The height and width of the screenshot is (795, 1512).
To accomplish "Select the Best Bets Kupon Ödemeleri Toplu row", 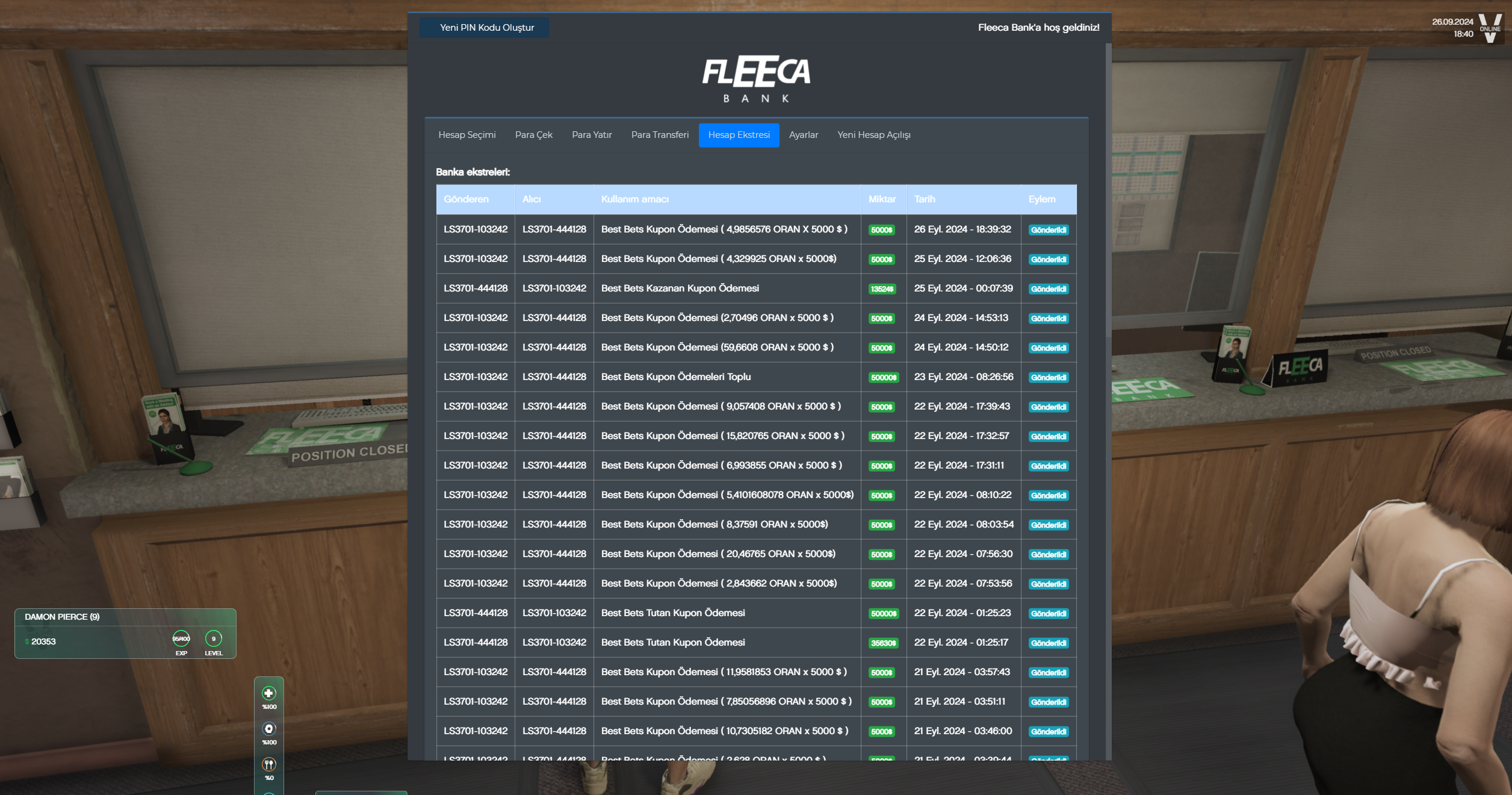I will [x=675, y=377].
